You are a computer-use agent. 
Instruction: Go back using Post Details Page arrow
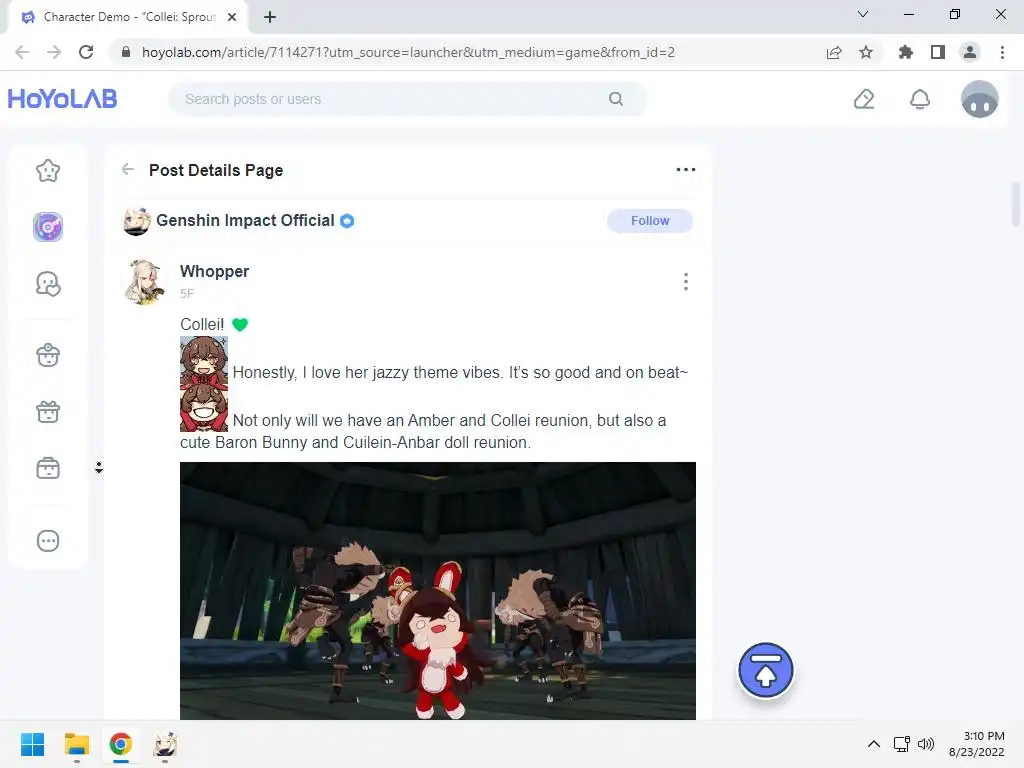tap(128, 170)
